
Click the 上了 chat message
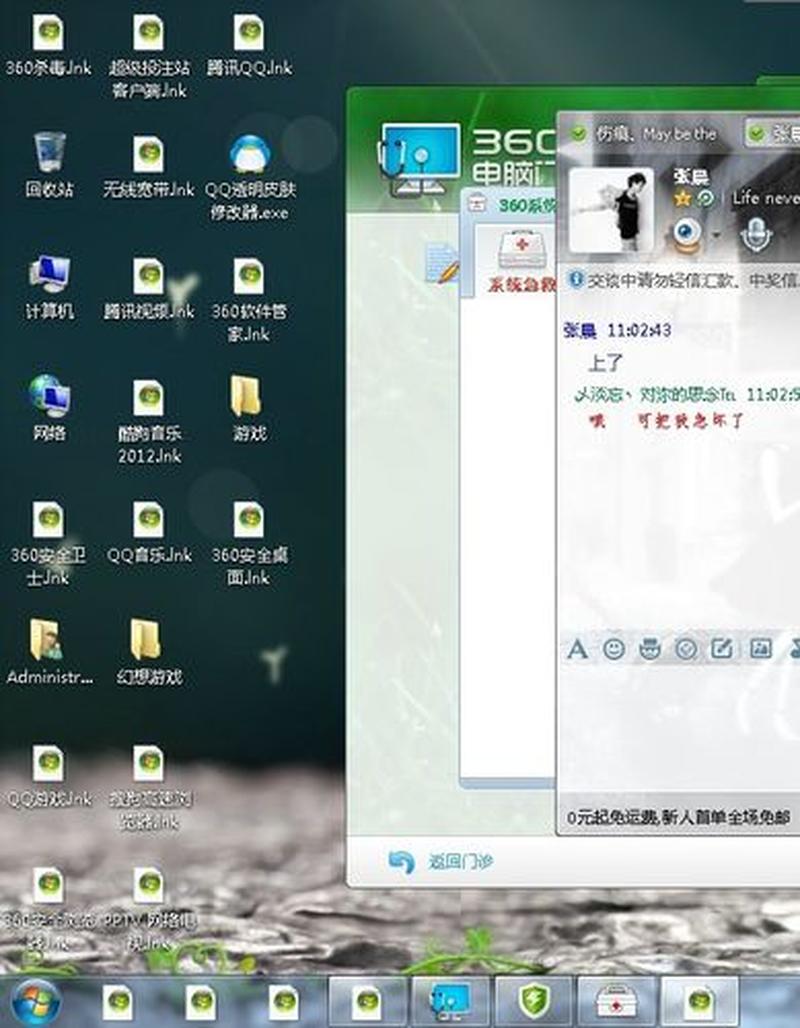point(605,363)
